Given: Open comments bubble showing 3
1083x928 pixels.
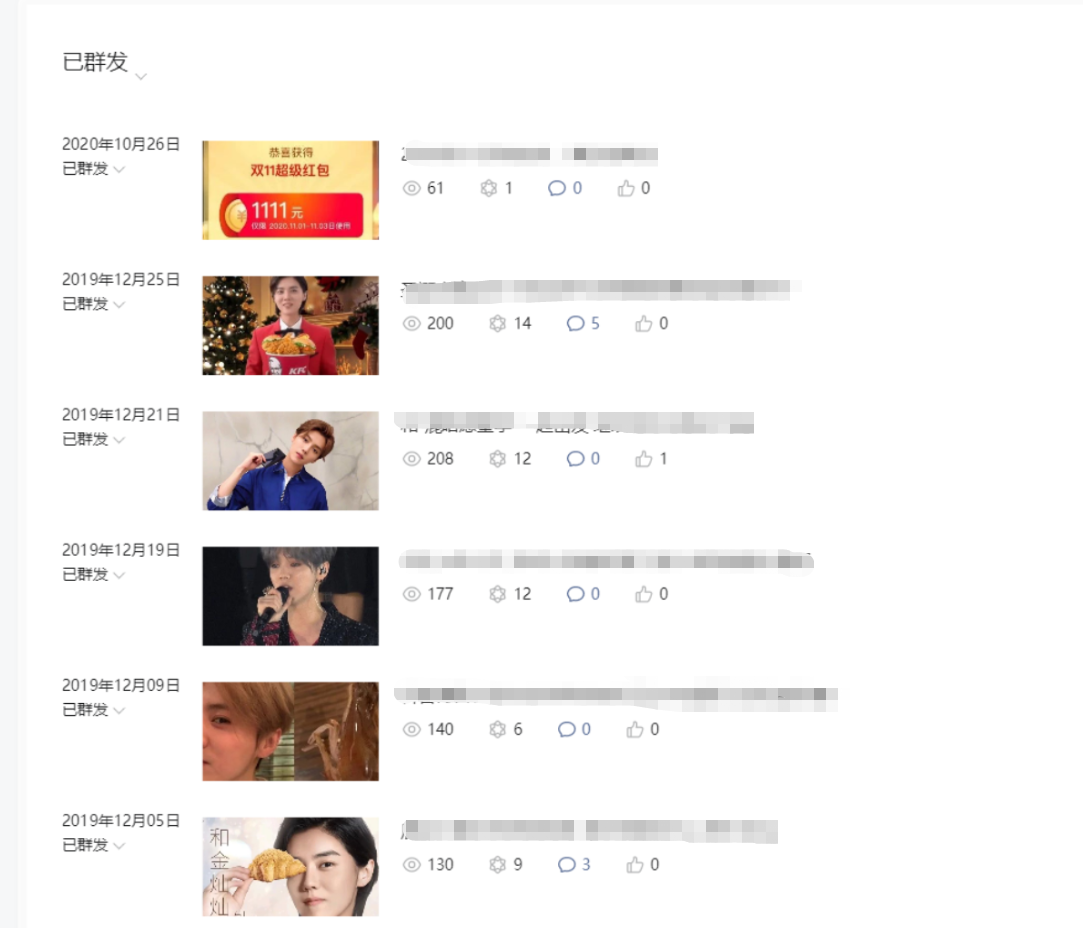Looking at the screenshot, I should point(566,865).
